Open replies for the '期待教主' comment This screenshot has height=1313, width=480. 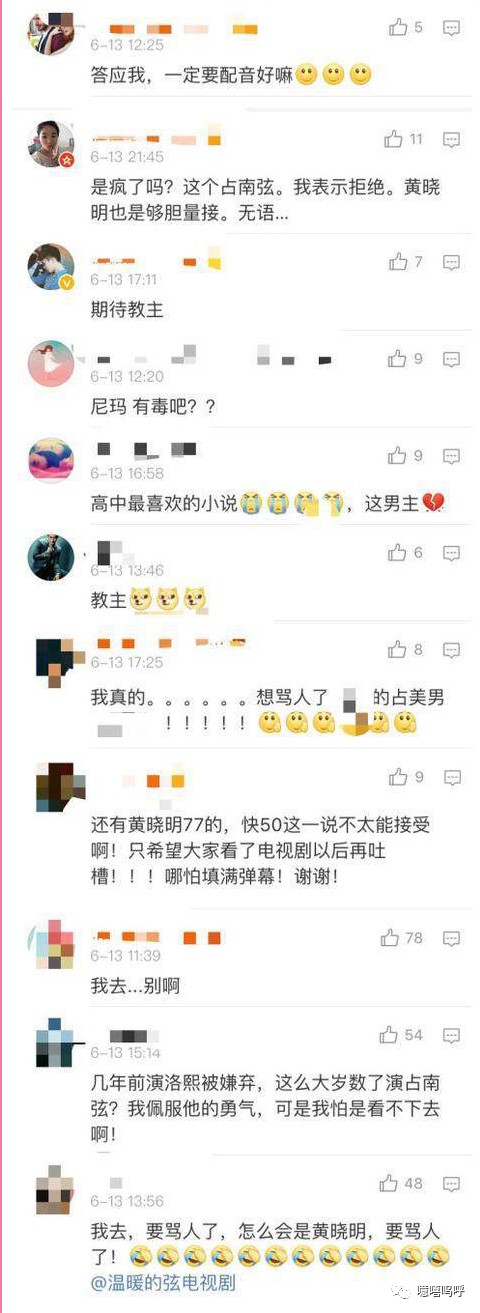tap(451, 262)
